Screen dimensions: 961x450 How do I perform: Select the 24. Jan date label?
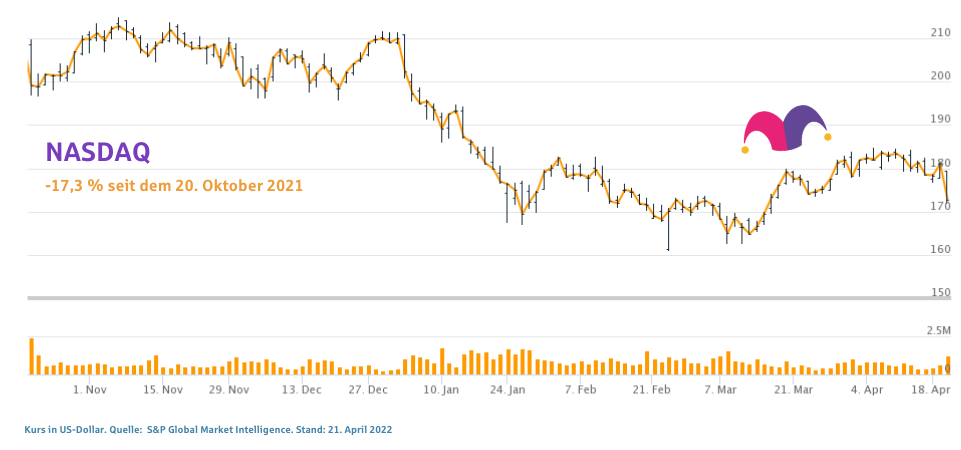pyautogui.click(x=509, y=389)
